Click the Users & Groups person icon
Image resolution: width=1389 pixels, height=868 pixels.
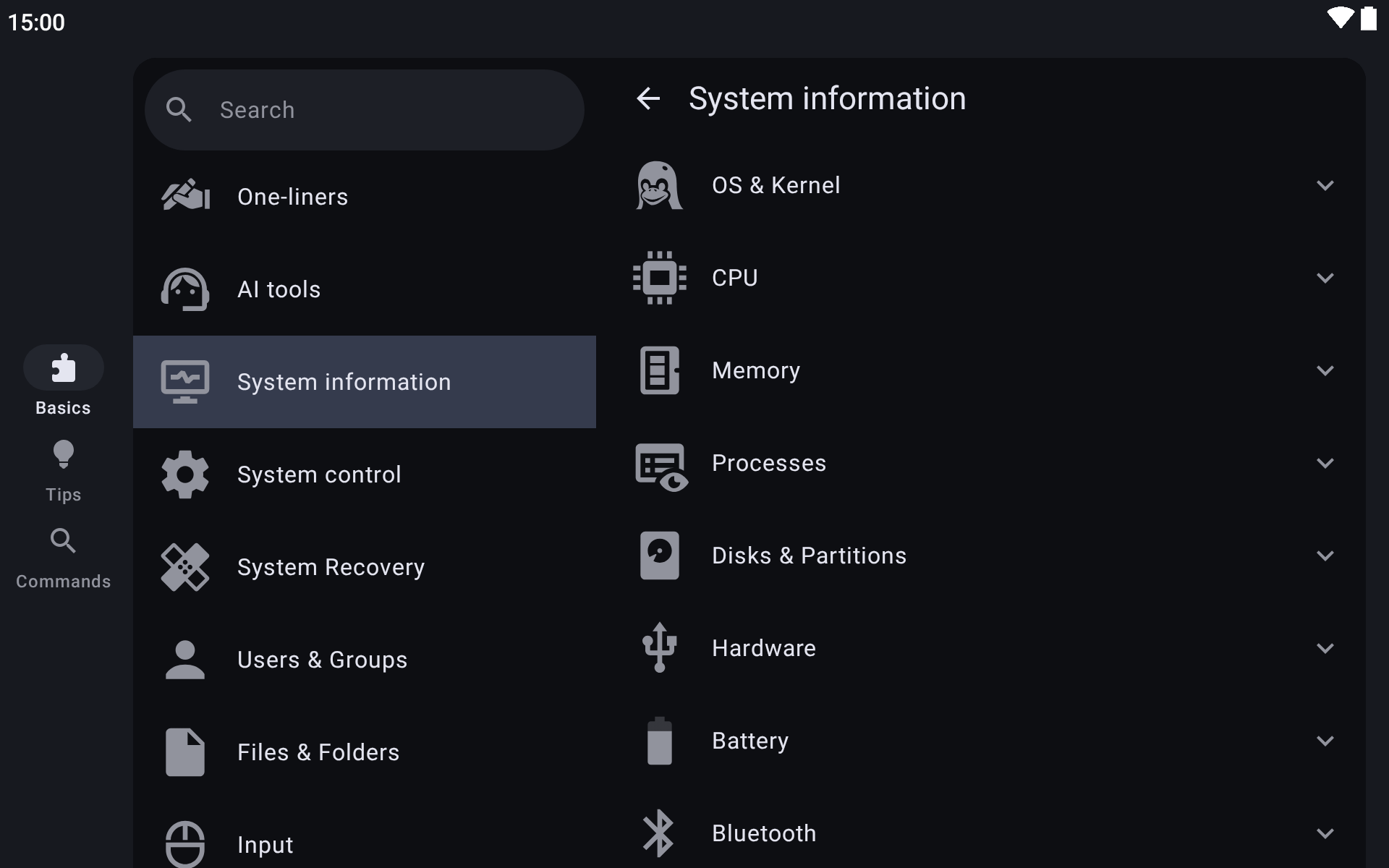185,660
